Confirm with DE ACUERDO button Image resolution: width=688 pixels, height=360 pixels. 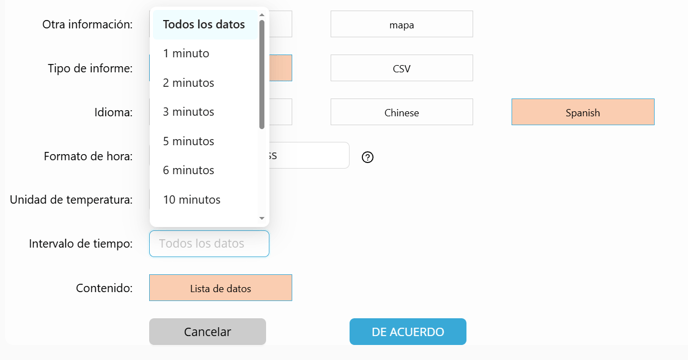pos(408,331)
